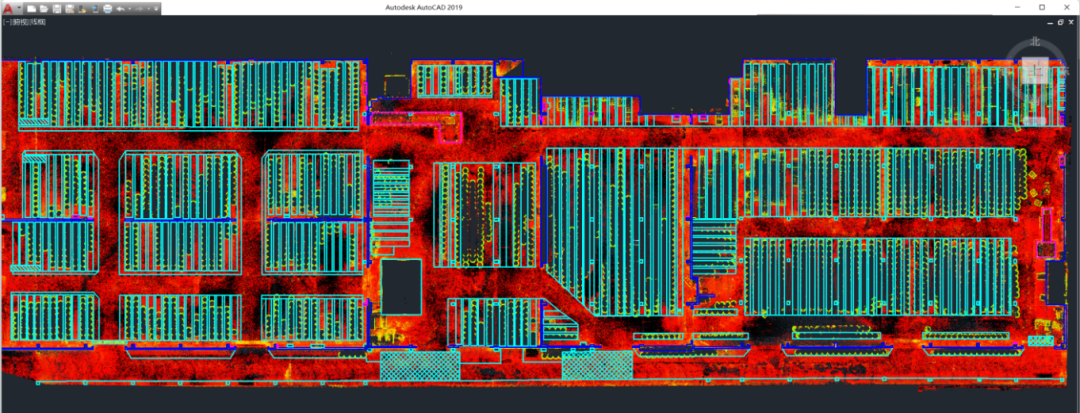Click the ViewCube top face
This screenshot has width=1080, height=413.
point(1035,70)
